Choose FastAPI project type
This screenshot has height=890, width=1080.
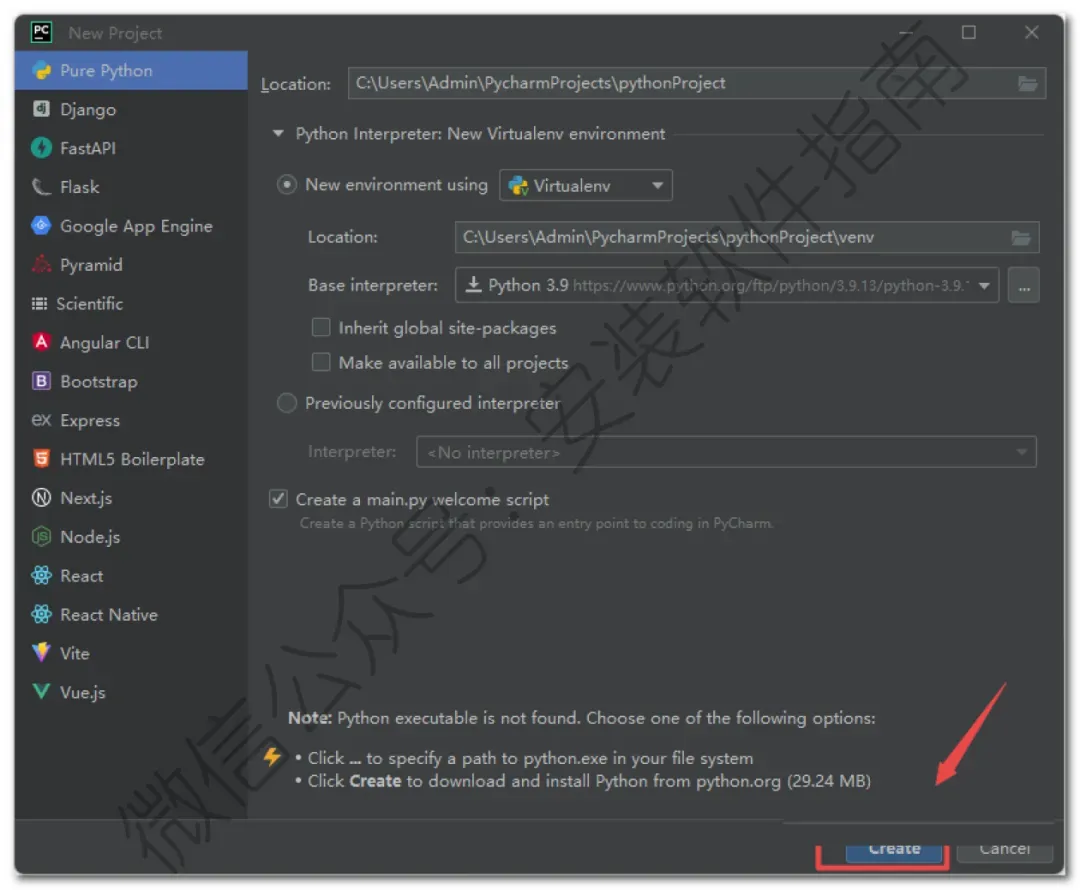[x=131, y=147]
